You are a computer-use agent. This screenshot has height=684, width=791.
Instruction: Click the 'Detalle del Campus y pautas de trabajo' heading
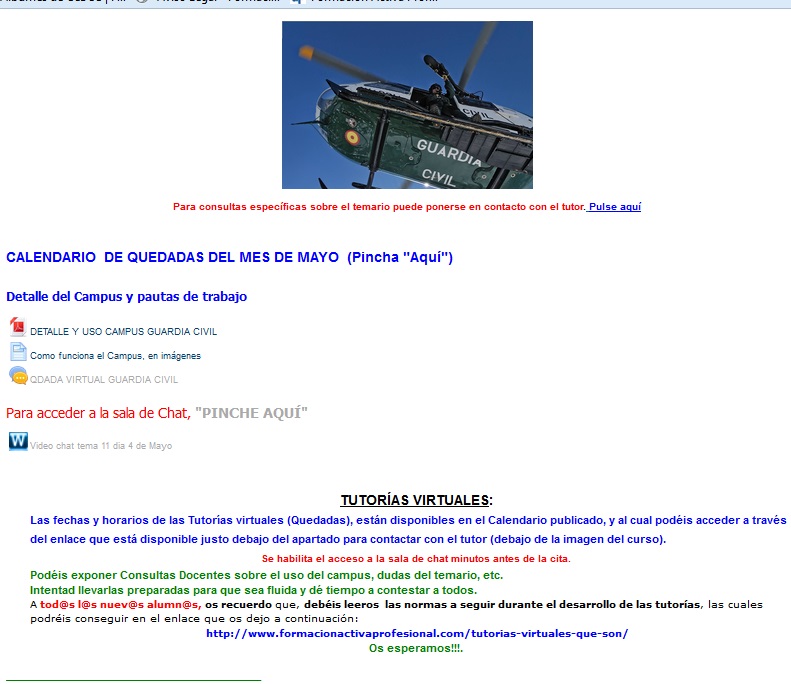click(x=127, y=297)
